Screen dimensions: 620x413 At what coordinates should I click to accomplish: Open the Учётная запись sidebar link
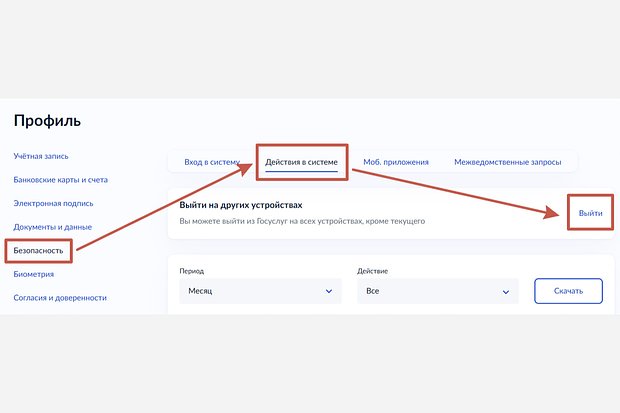coord(41,156)
